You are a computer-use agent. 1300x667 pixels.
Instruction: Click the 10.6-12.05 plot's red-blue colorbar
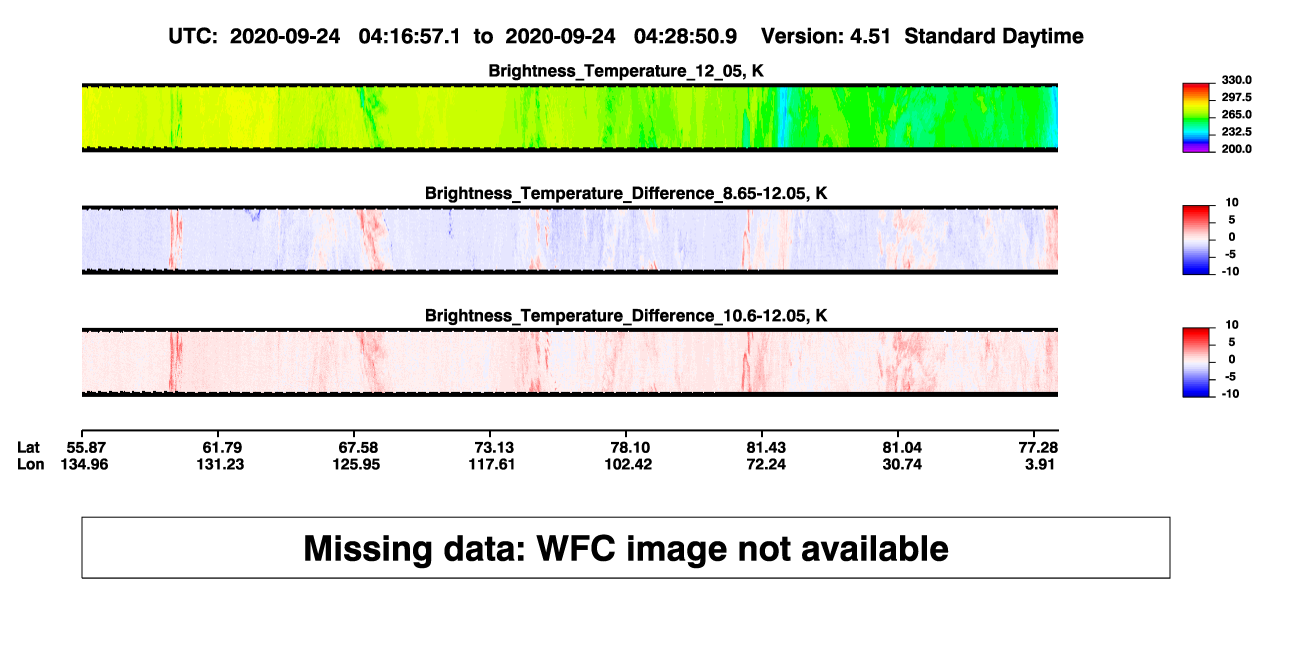pos(1196,362)
